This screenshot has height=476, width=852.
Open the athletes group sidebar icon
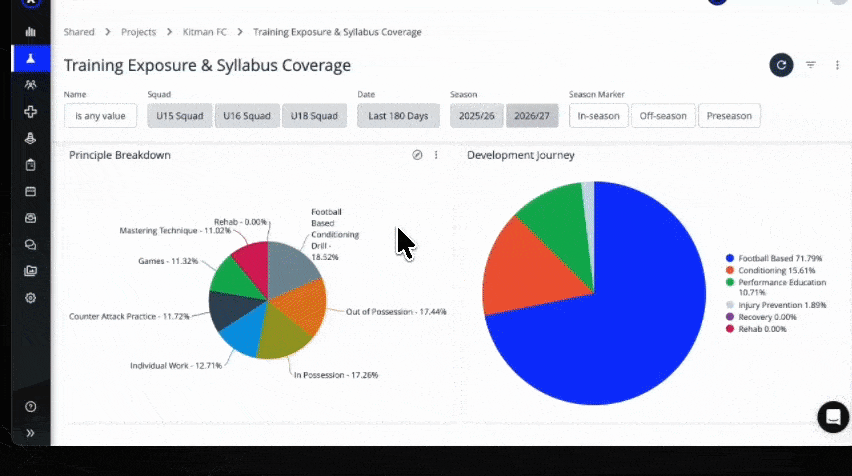[x=30, y=85]
